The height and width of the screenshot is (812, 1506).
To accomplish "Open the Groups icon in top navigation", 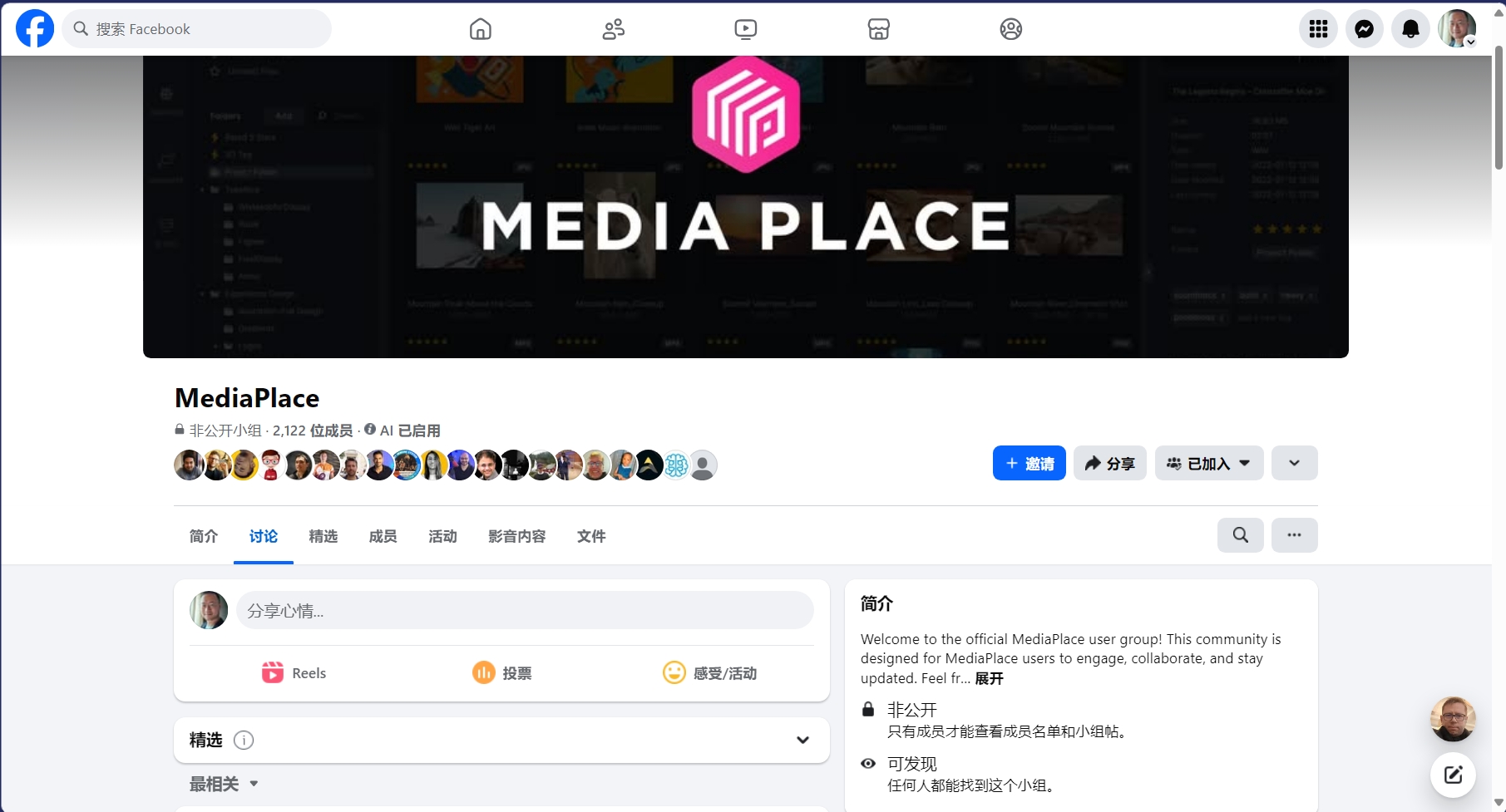I will (x=1010, y=29).
